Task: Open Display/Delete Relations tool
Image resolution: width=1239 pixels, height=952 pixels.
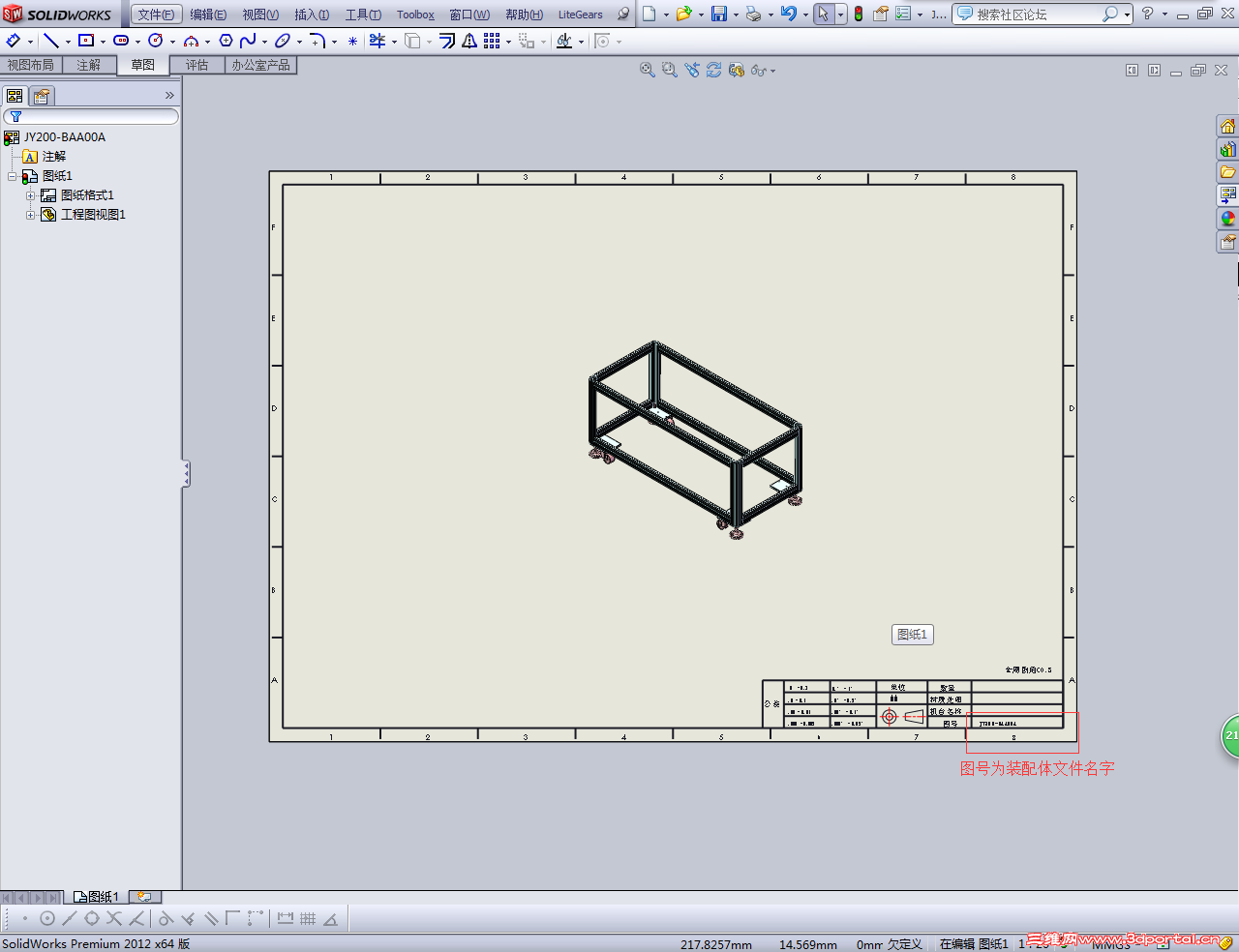Action: click(x=564, y=41)
